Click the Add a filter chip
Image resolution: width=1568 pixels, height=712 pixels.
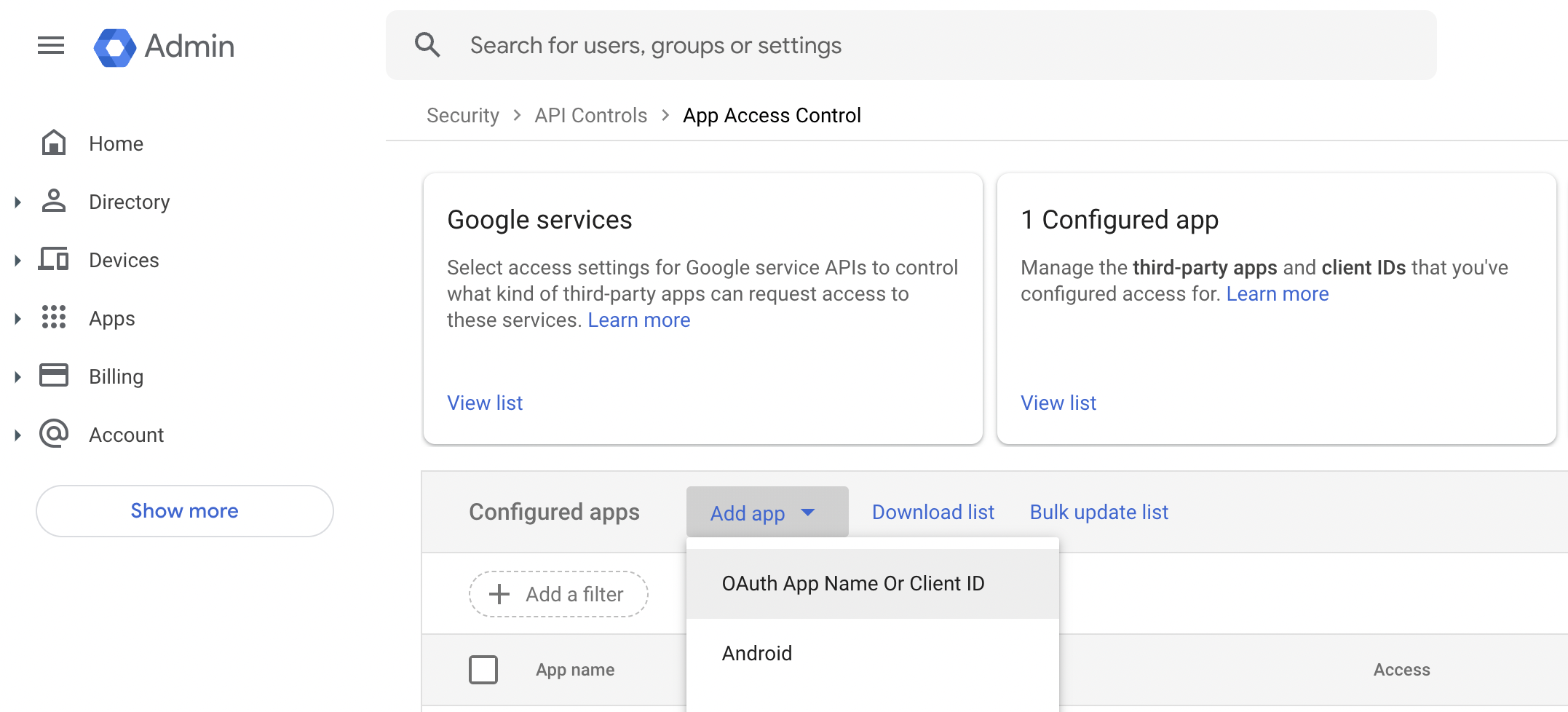click(x=558, y=595)
